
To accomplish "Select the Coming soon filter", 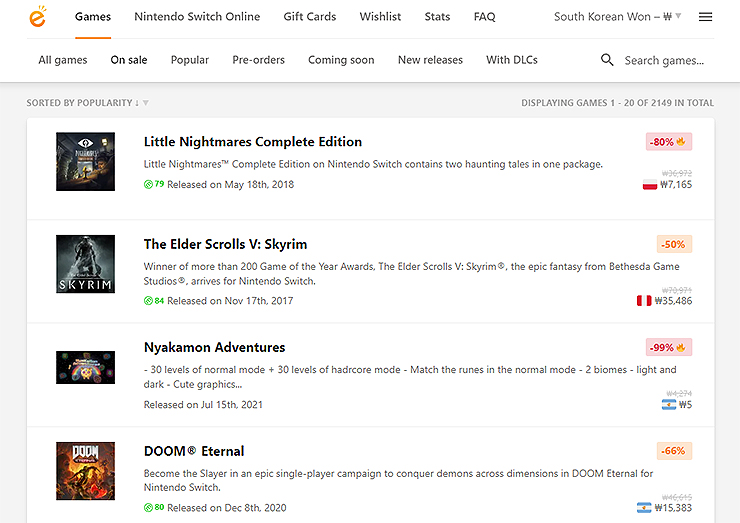I will [x=341, y=60].
